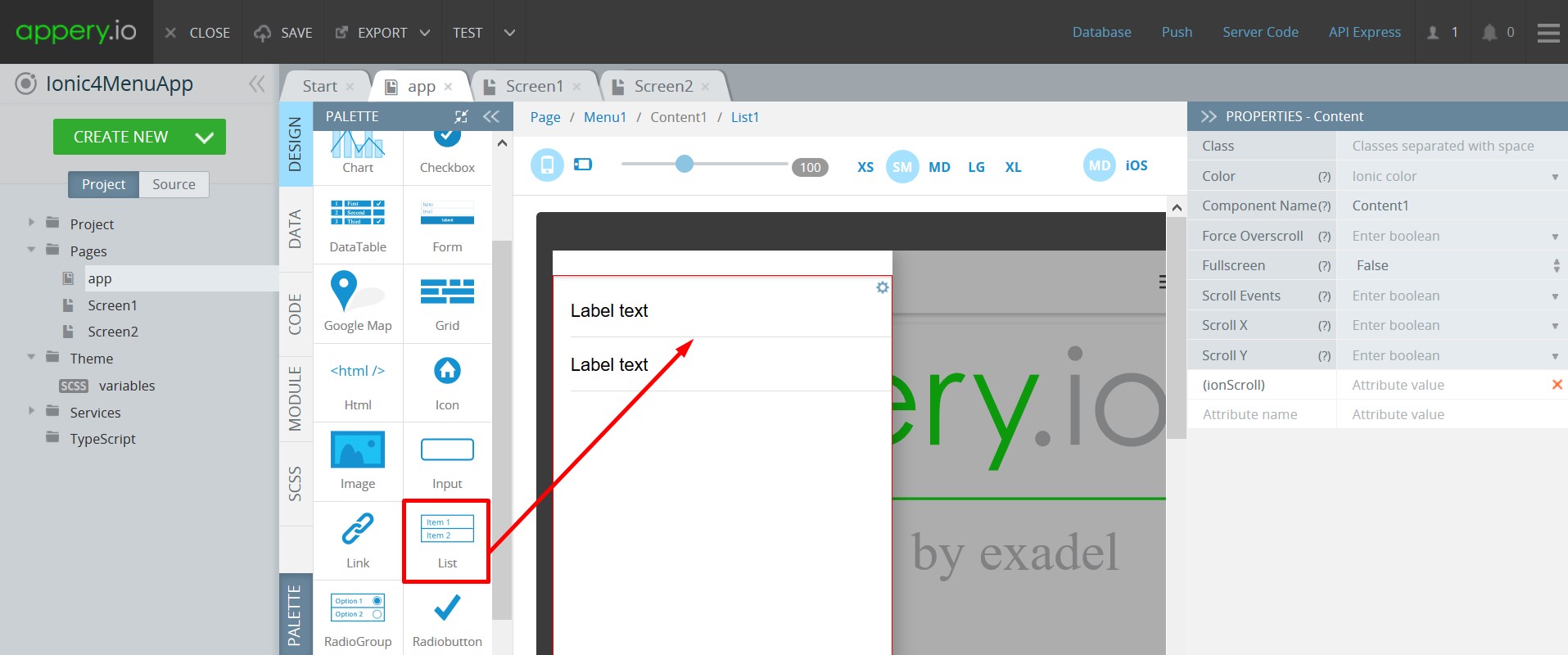Select the Checkbox component in palette
Viewport: 1568px width, 655px height.
point(447,154)
